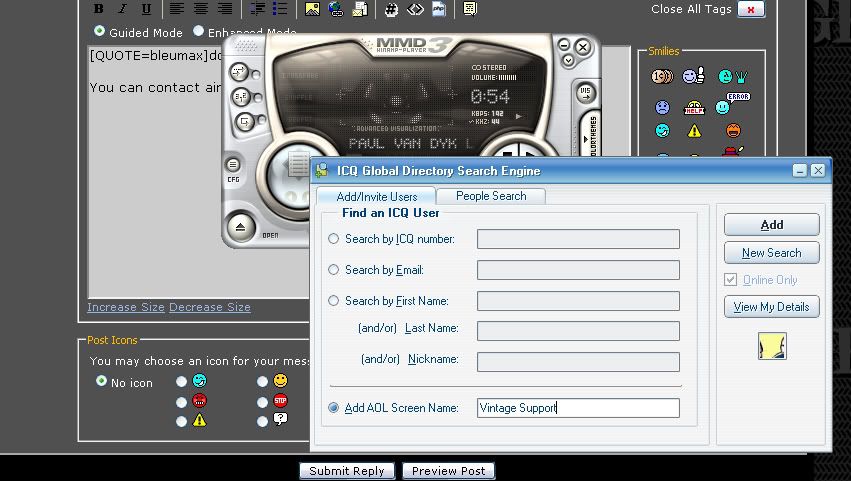Select Search by ICQ number option
The image size is (851, 481).
(x=333, y=239)
